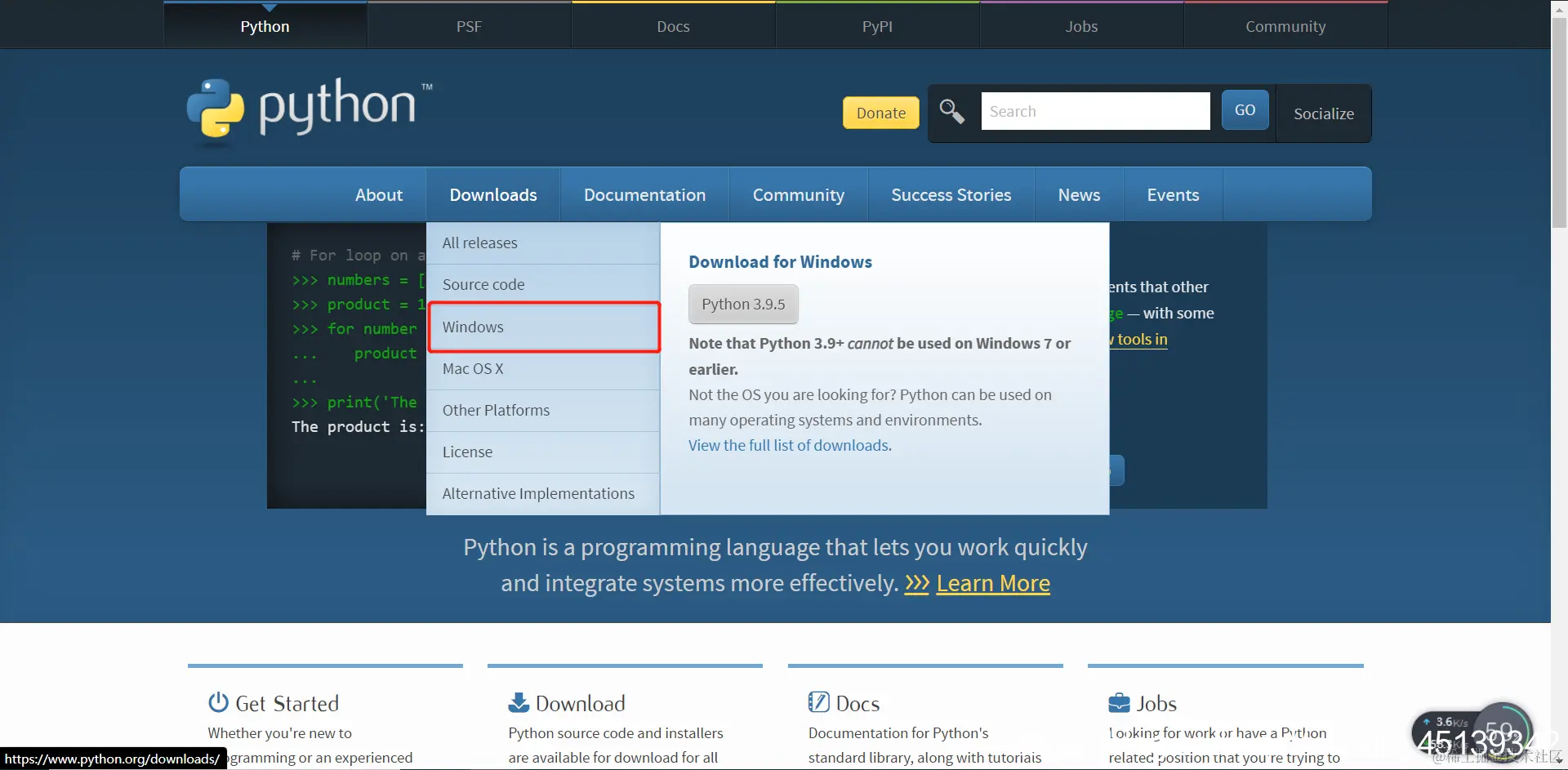Click the Docs section heading

857,703
